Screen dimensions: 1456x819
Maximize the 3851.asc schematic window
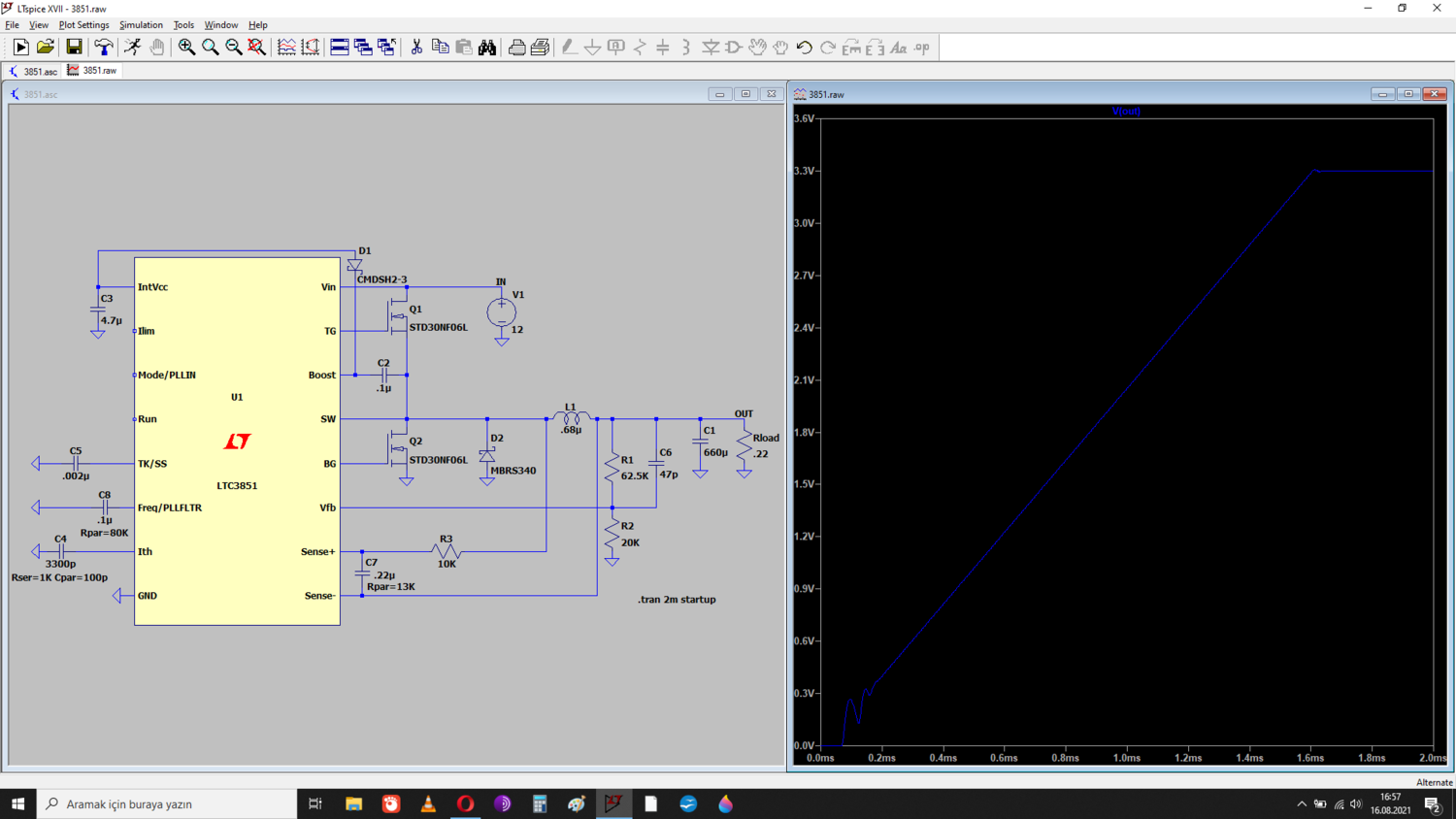click(745, 94)
